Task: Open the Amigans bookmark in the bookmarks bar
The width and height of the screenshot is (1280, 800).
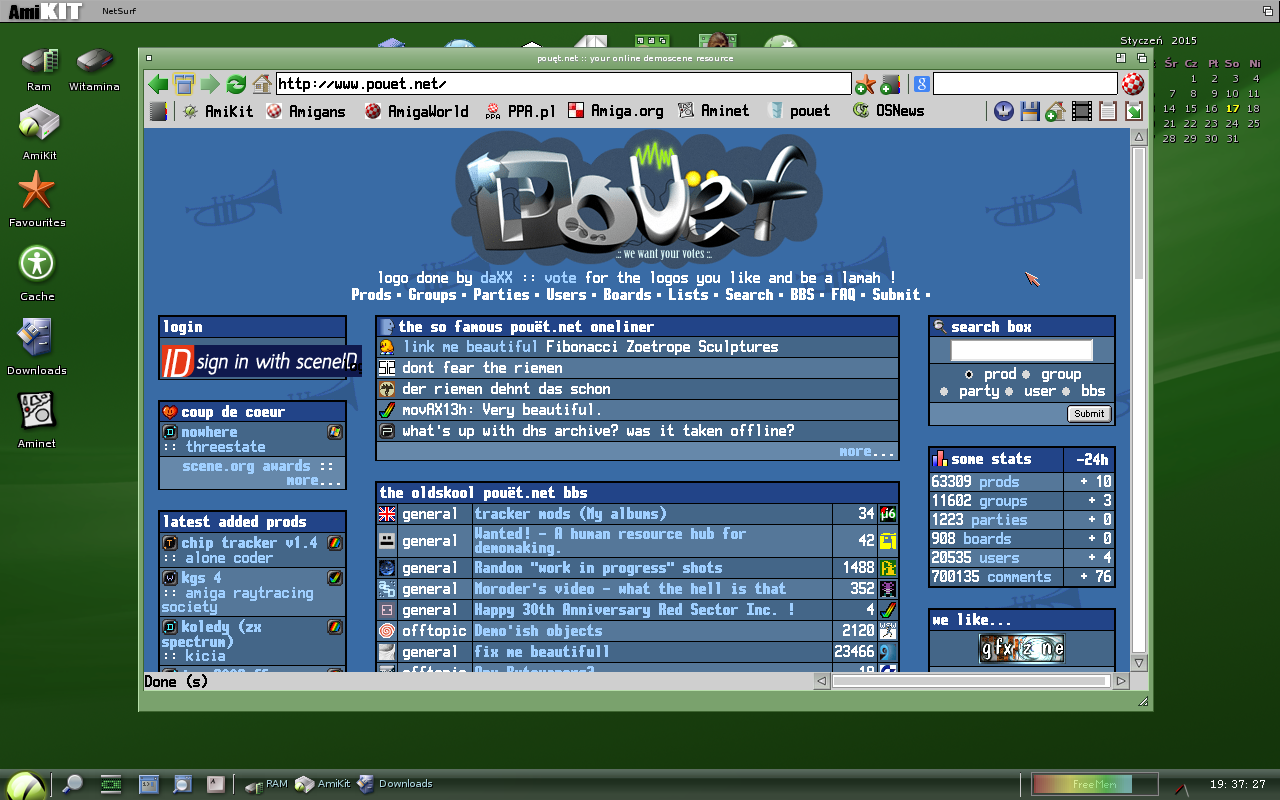Action: click(306, 111)
